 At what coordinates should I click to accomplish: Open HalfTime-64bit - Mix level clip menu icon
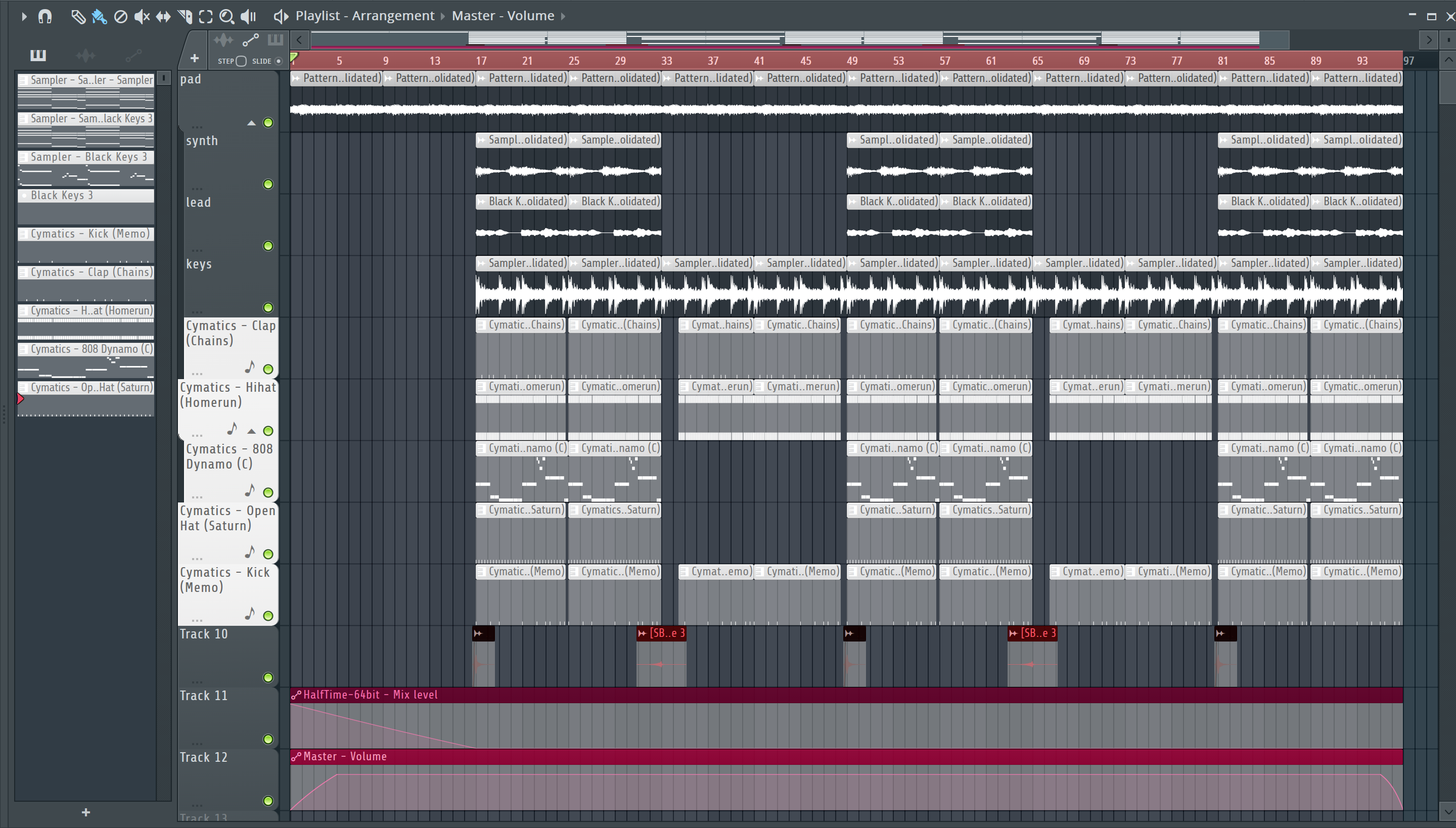[x=296, y=695]
